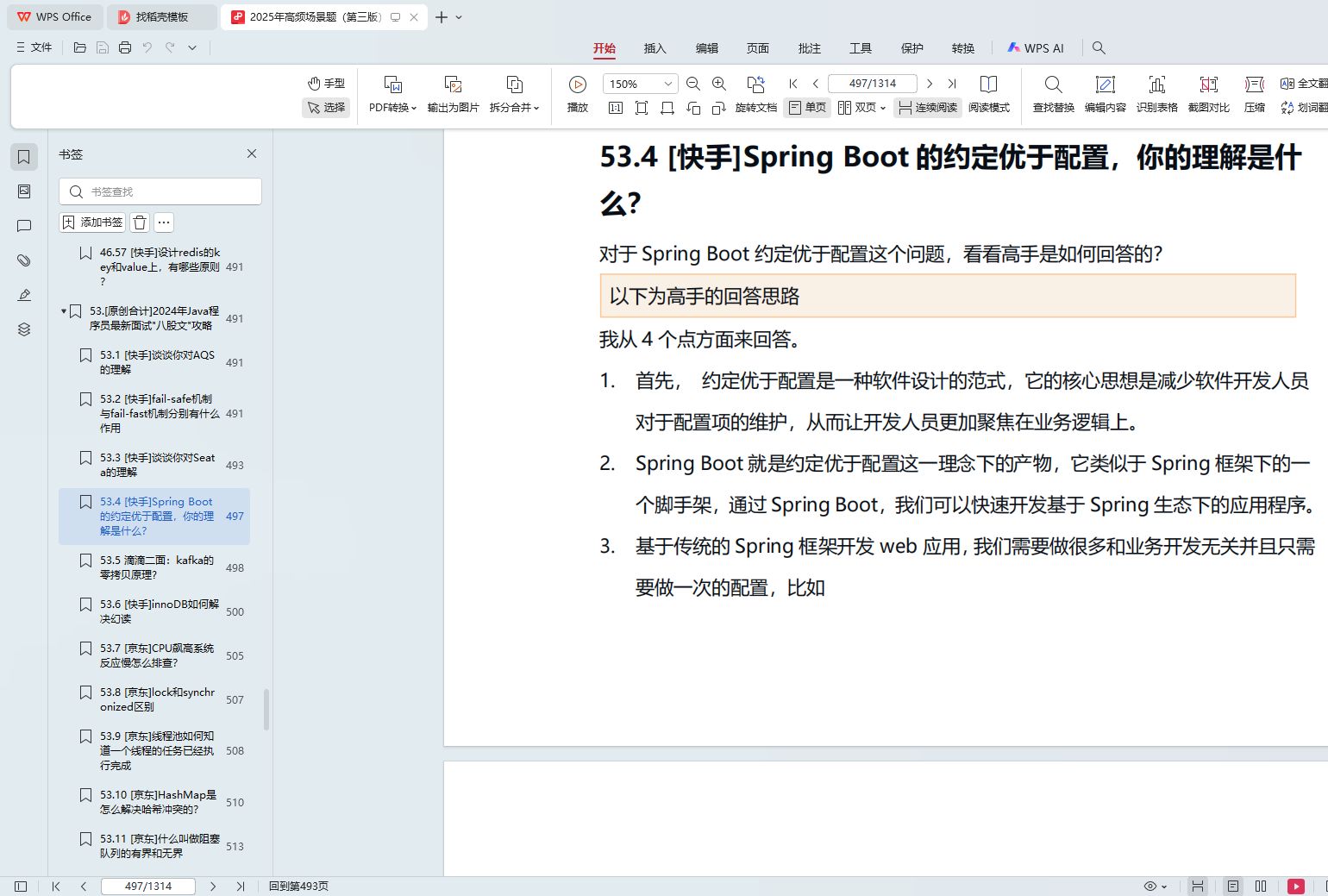
Task: Open the signature pen icon in the sidebar
Action: (24, 295)
